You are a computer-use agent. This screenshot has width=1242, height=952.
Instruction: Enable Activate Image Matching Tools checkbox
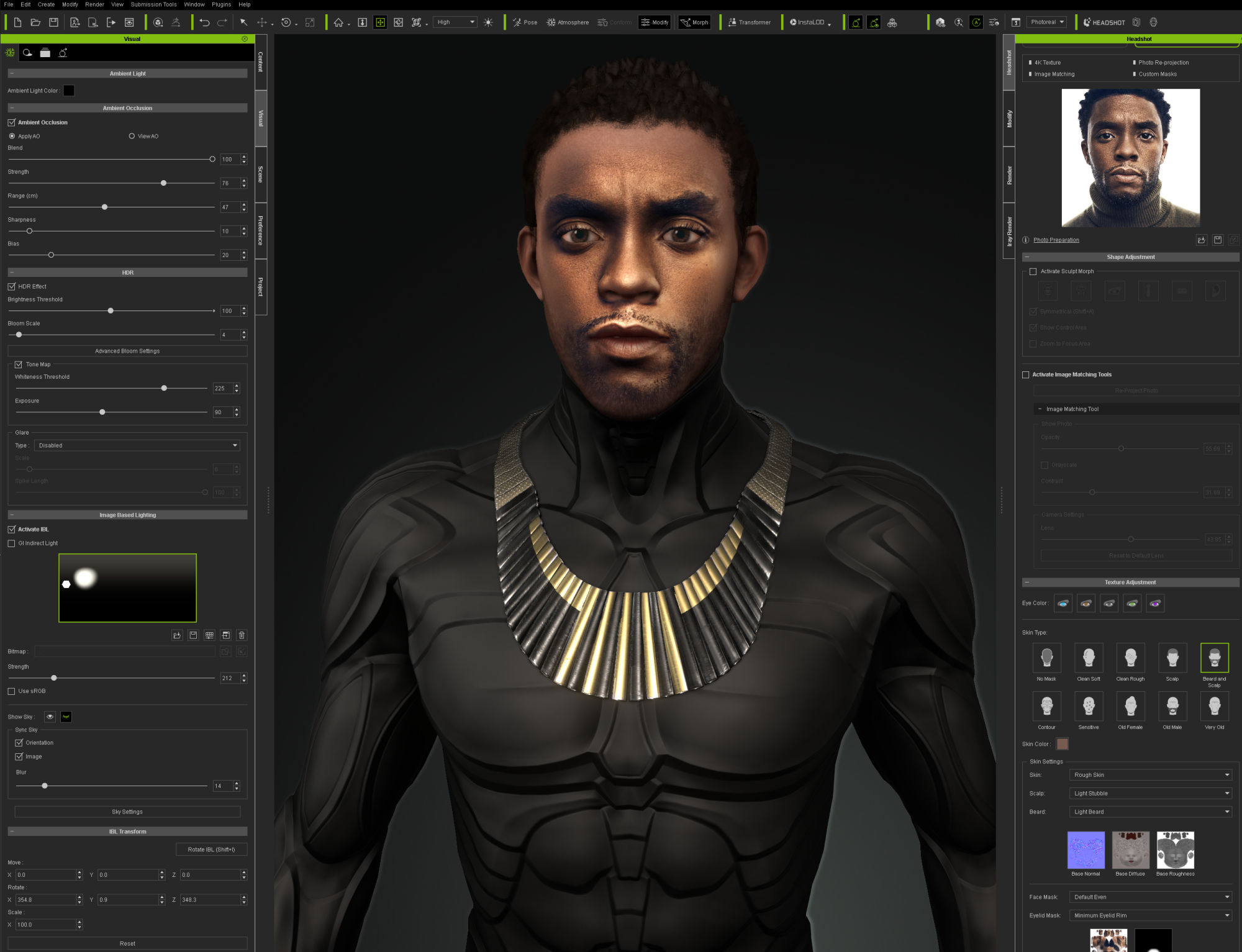(1025, 374)
